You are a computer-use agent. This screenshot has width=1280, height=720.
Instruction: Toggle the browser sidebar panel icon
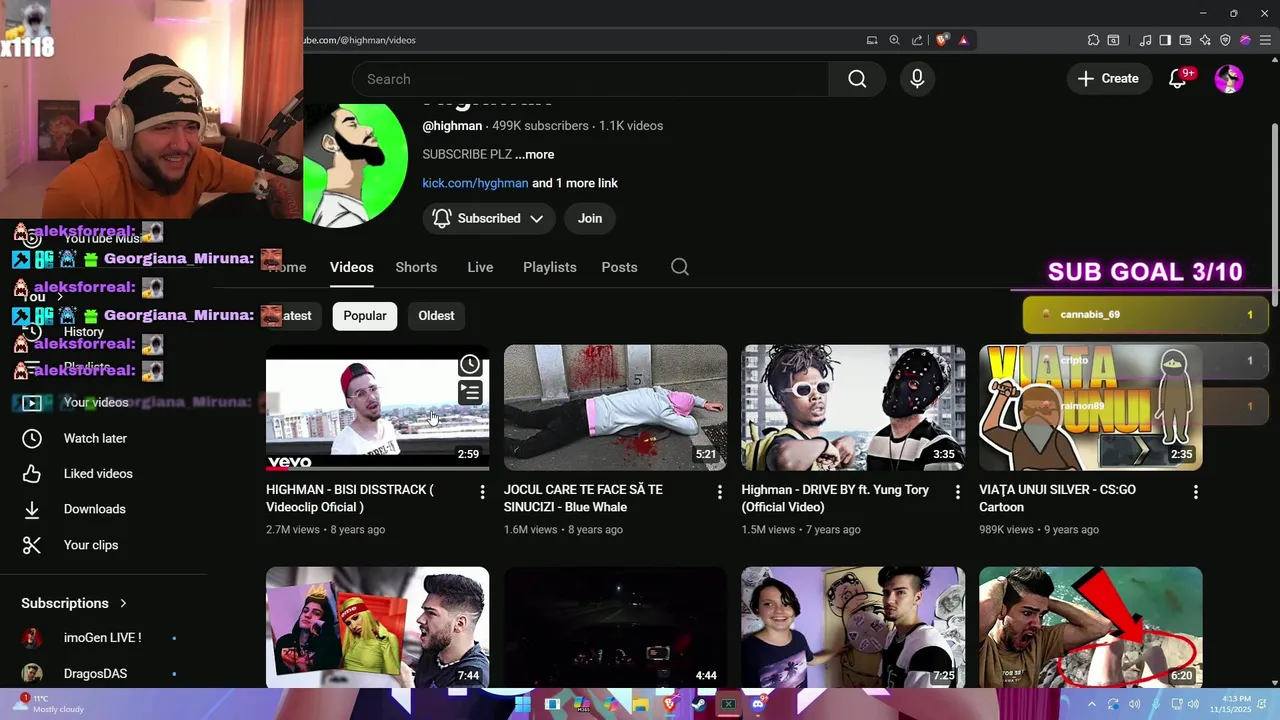1165,40
